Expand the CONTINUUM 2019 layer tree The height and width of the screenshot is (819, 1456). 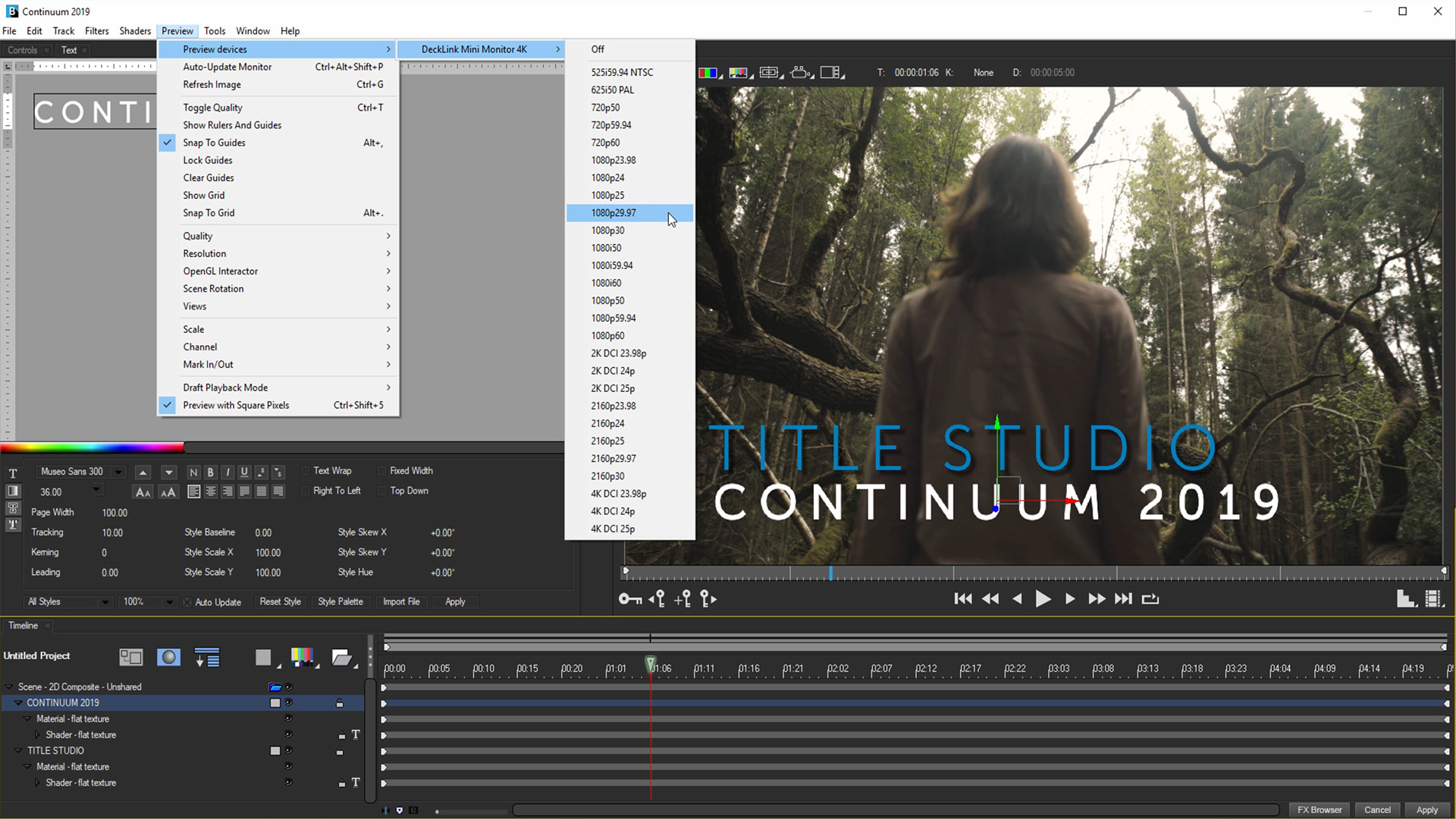18,702
